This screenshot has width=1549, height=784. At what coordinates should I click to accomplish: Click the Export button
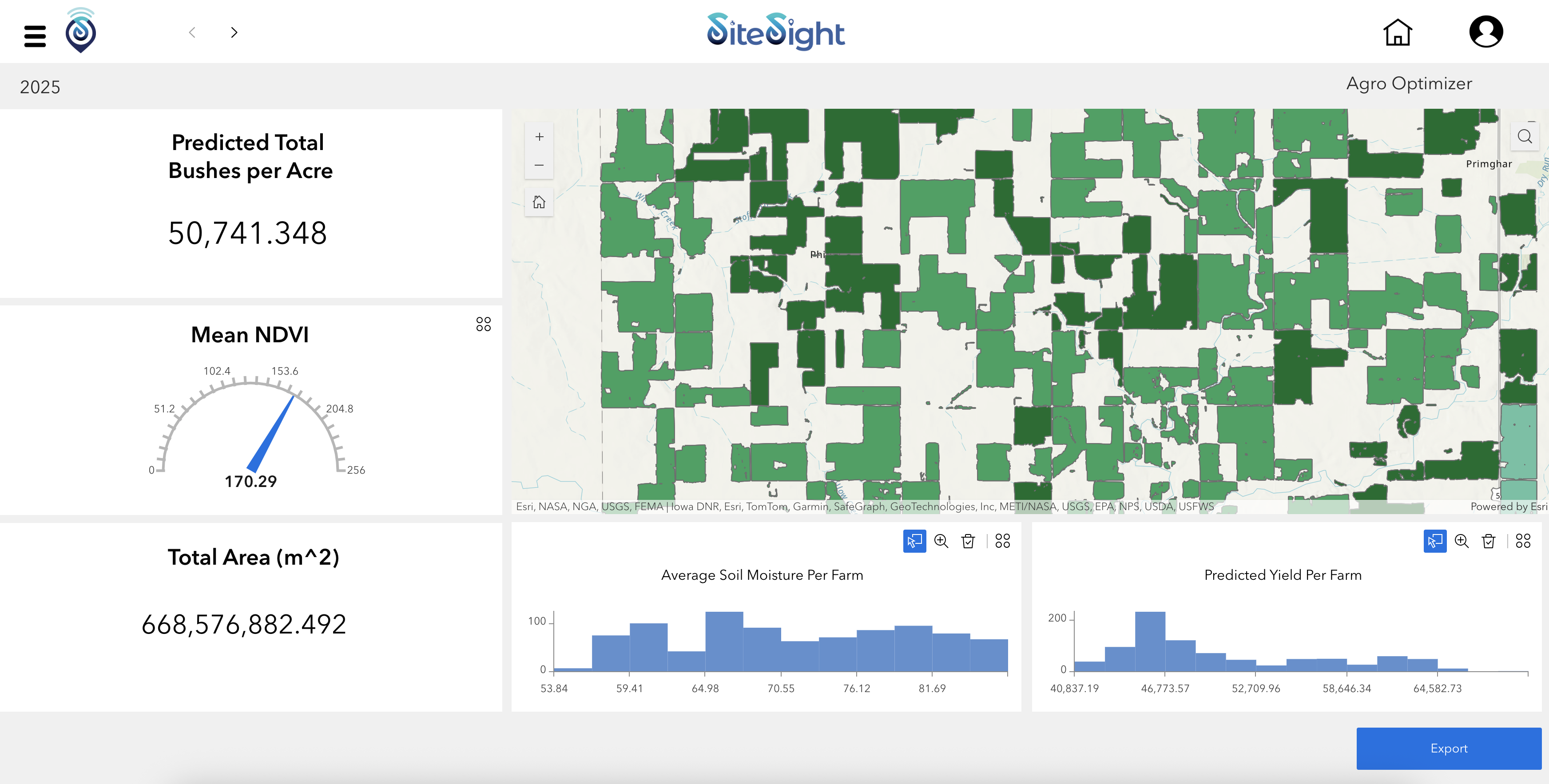(x=1449, y=748)
